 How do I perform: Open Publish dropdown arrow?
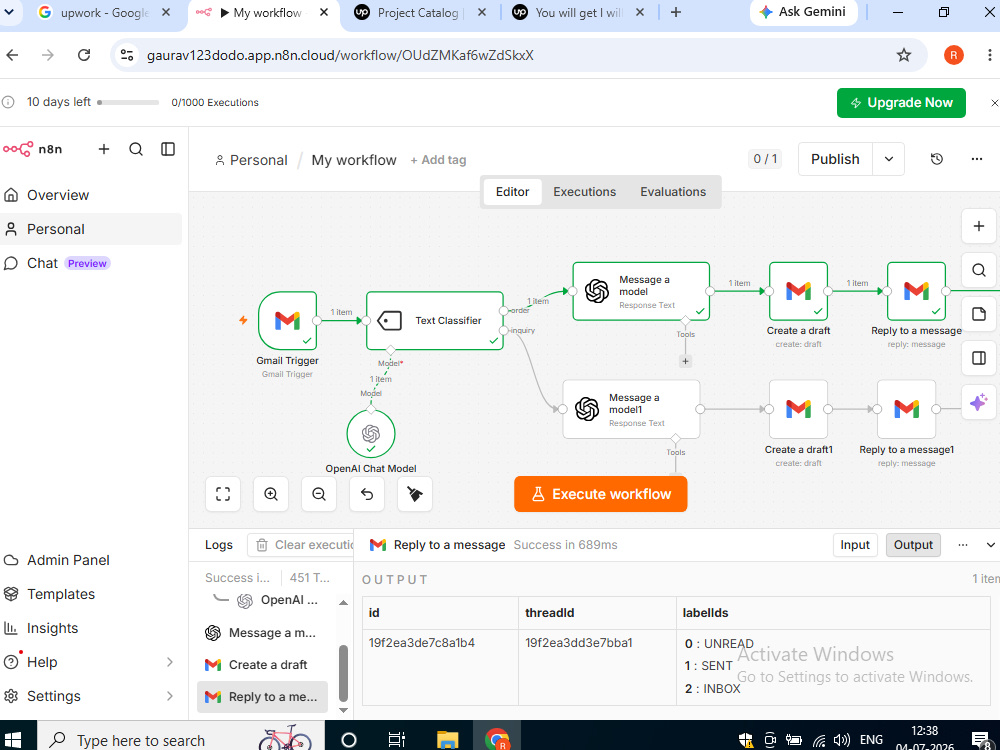click(888, 159)
